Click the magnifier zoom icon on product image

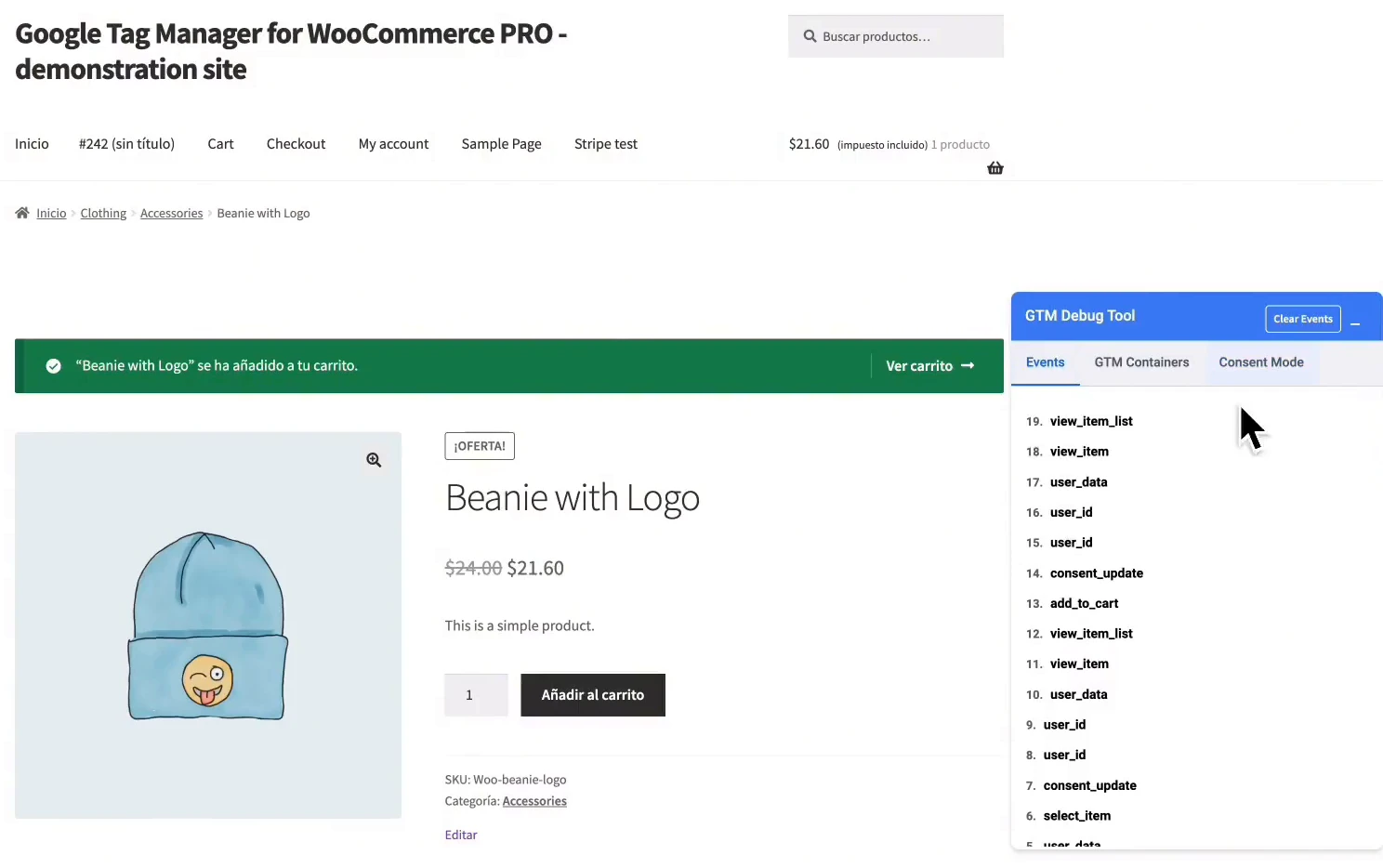pos(374,460)
